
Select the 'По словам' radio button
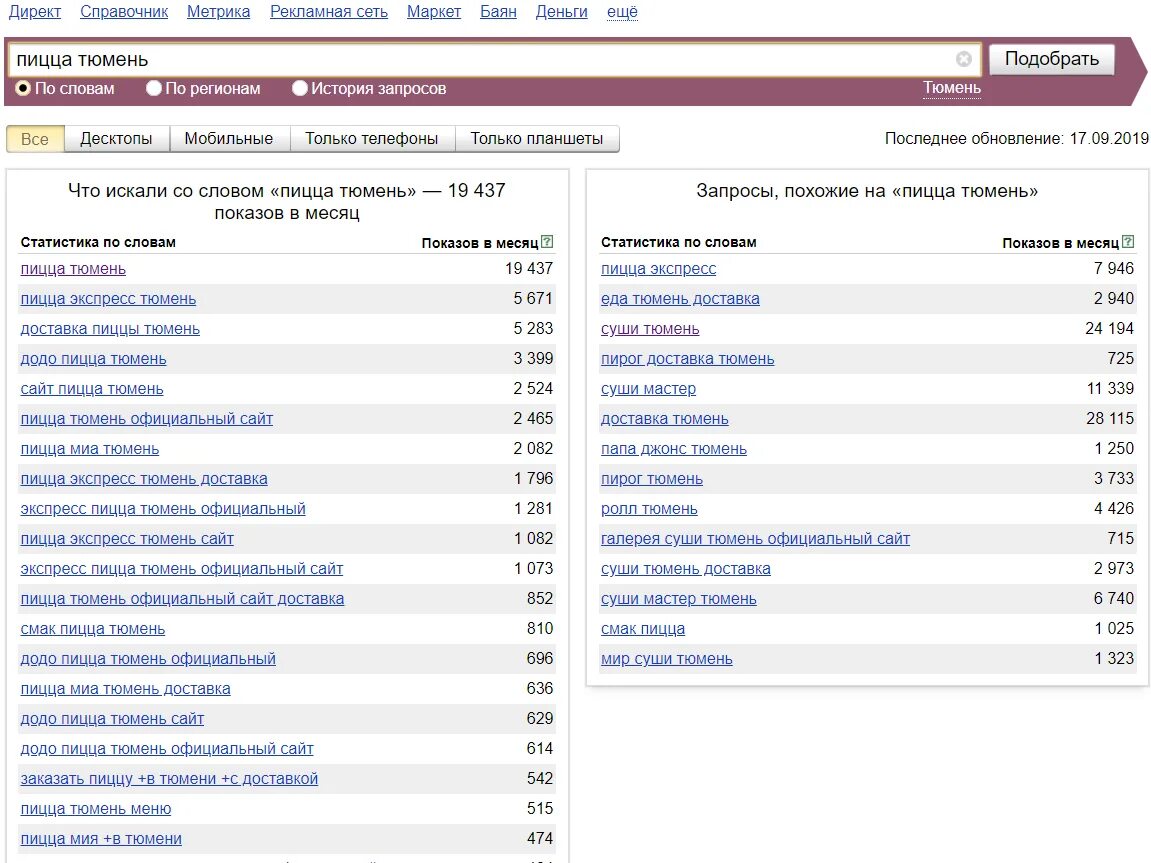click(x=23, y=88)
